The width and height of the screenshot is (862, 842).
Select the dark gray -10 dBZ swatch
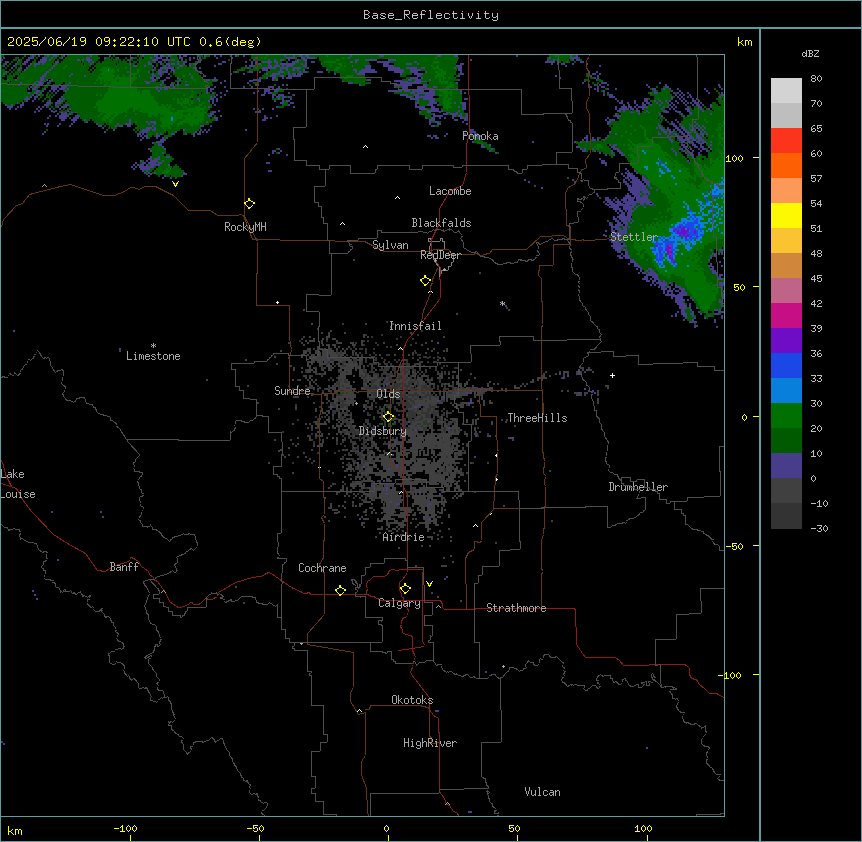[786, 516]
